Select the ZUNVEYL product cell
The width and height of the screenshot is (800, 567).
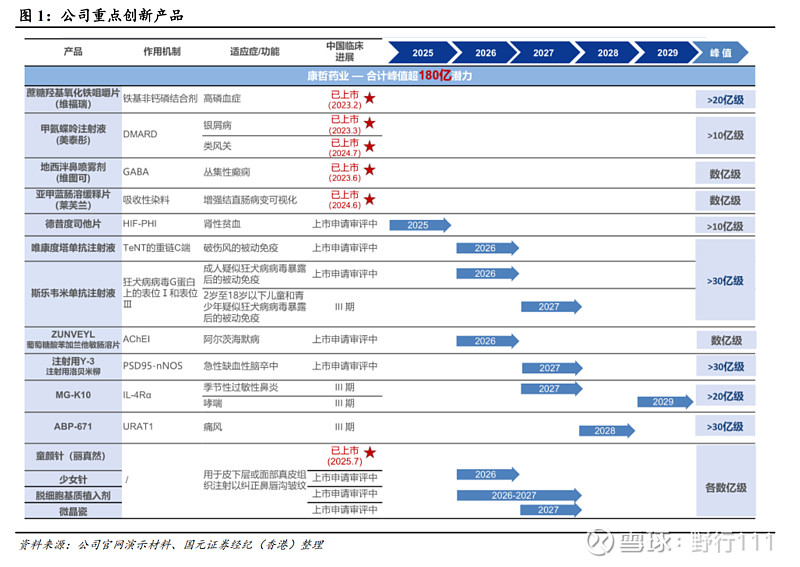(73, 339)
